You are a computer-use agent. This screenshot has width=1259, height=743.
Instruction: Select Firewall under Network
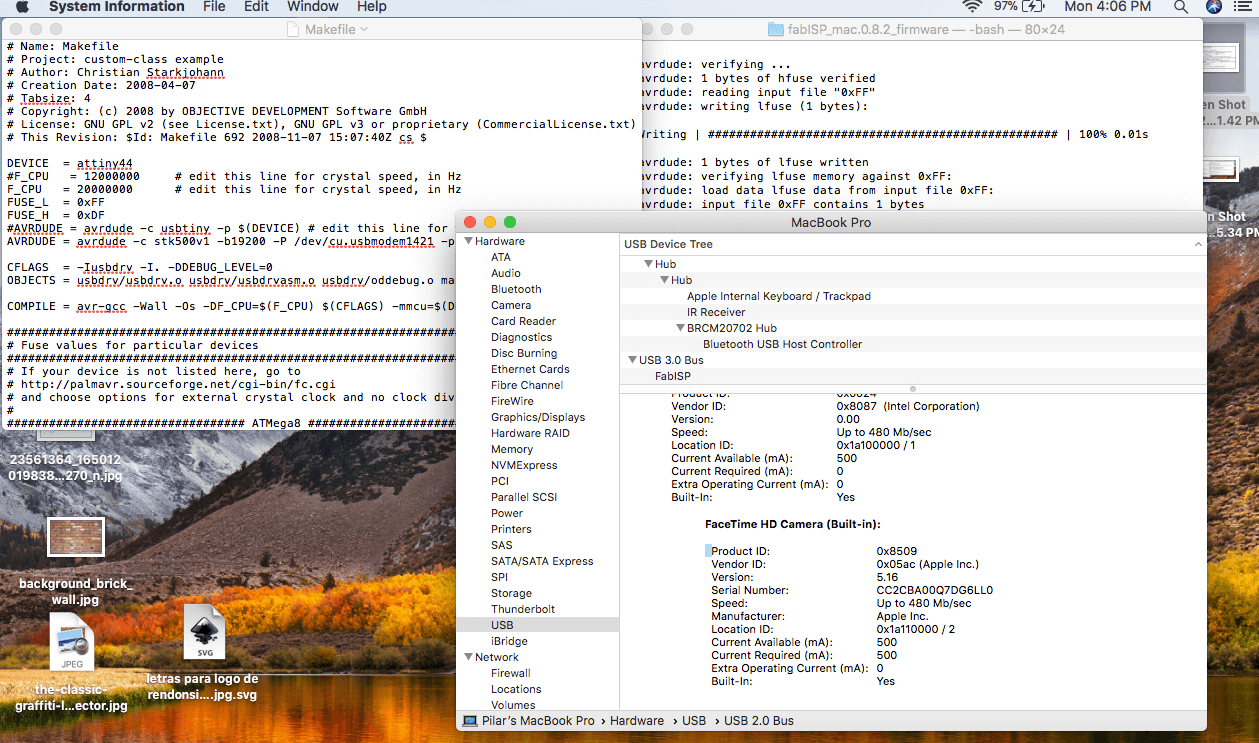pyautogui.click(x=511, y=673)
